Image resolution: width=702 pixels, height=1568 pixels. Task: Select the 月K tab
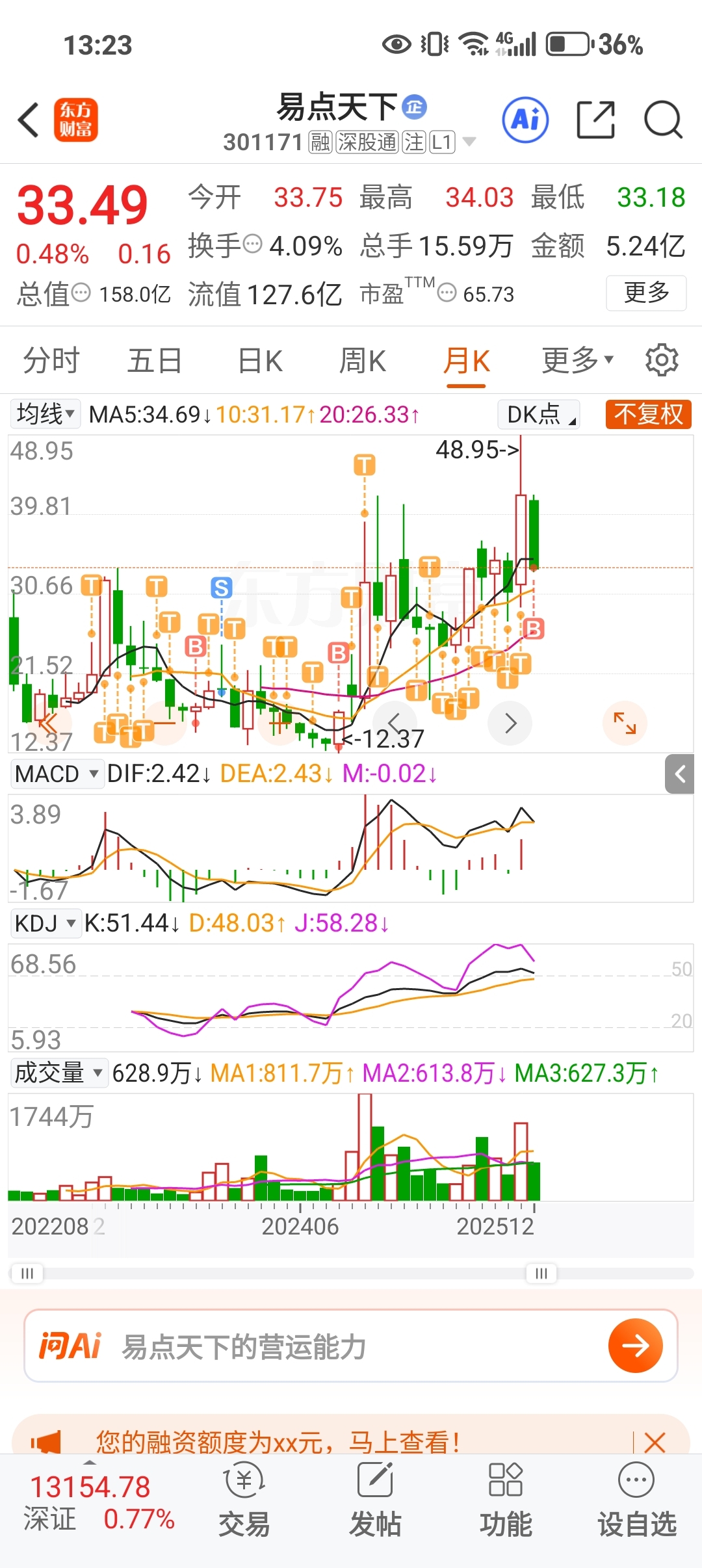point(466,360)
